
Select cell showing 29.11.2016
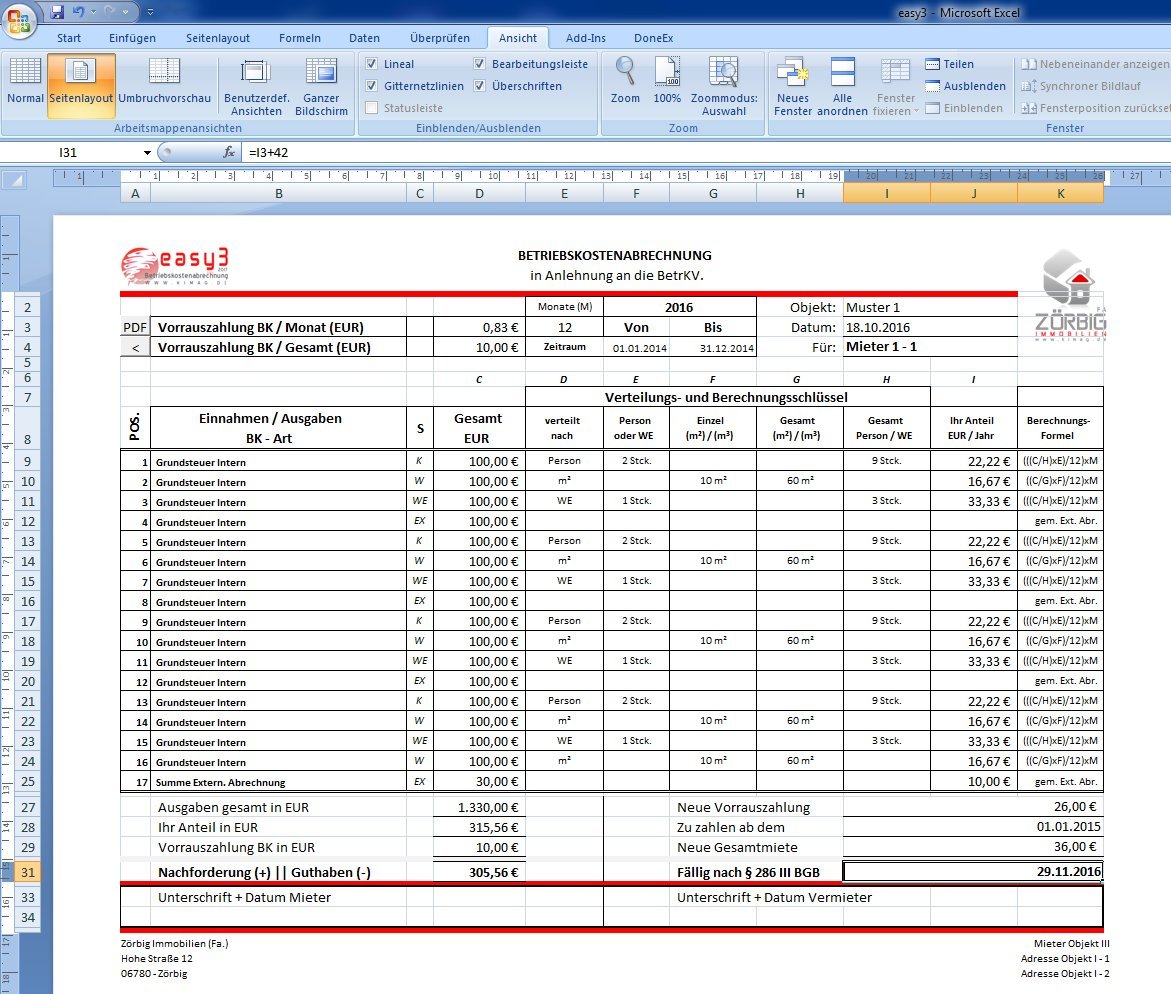pos(972,872)
